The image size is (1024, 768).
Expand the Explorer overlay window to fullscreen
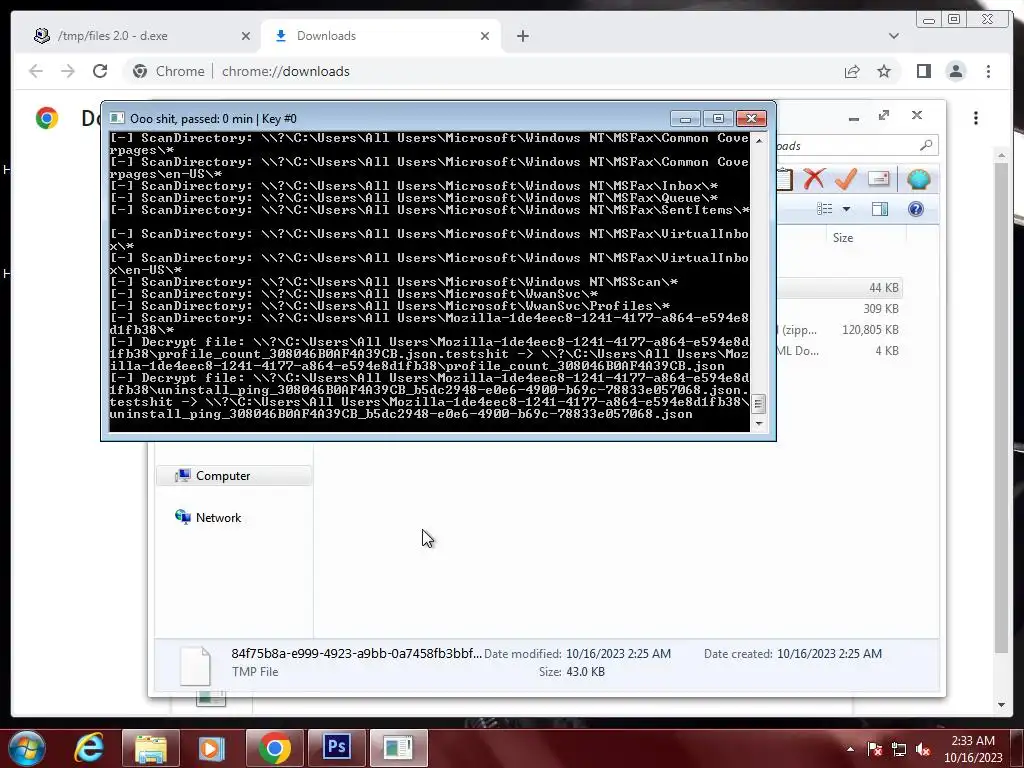[884, 116]
